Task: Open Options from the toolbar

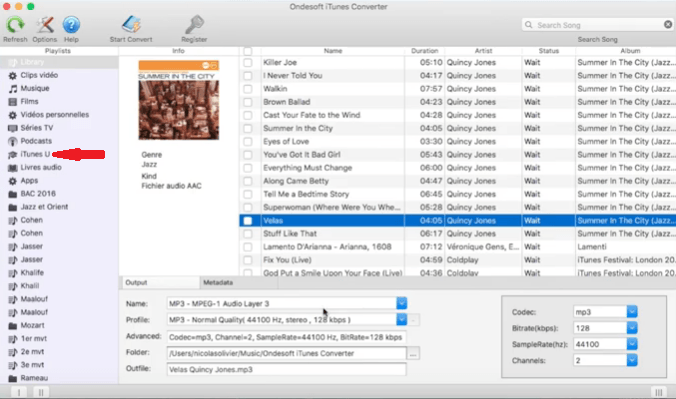Action: pos(44,25)
